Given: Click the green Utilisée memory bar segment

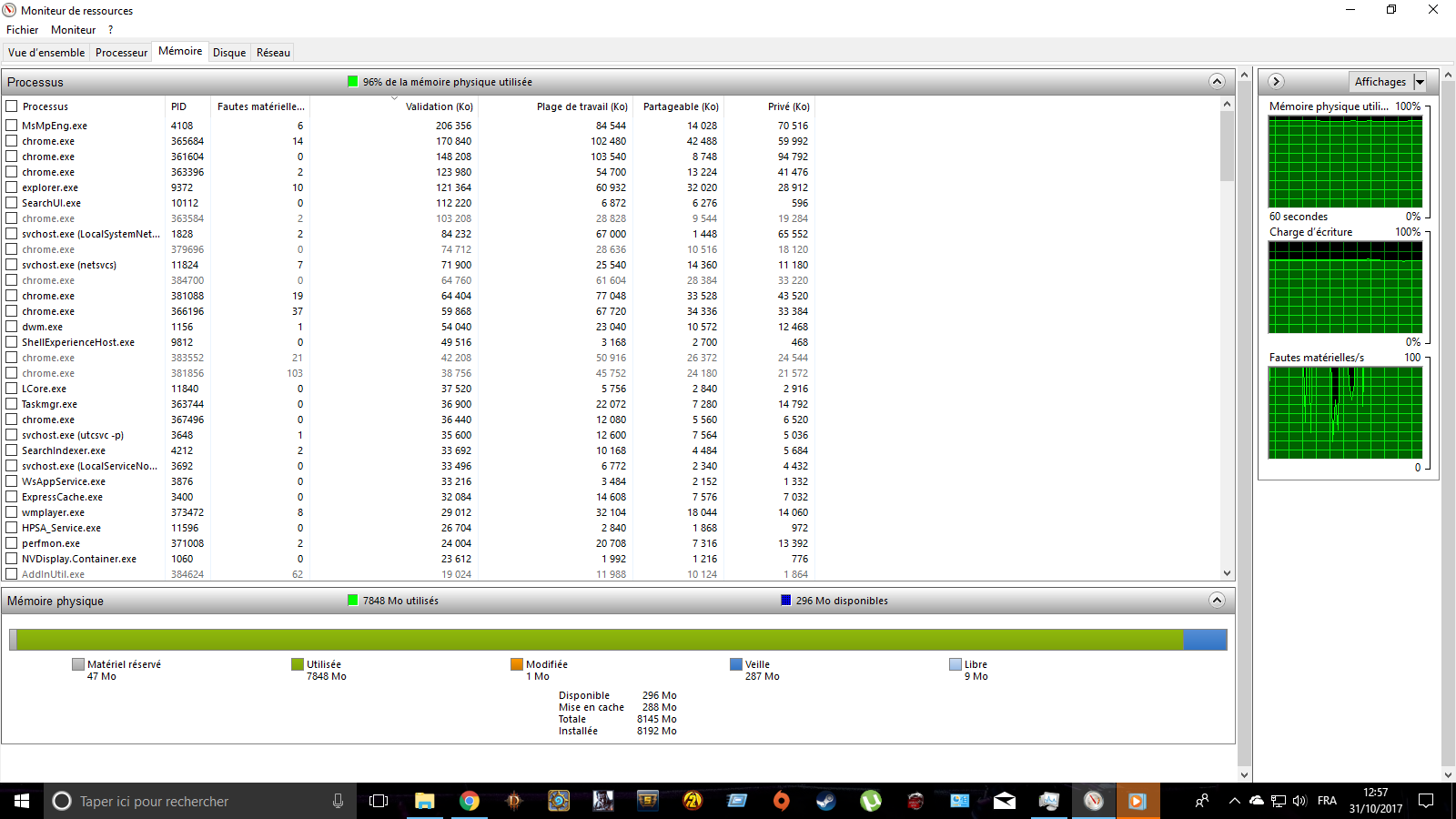Looking at the screenshot, I should 600,640.
